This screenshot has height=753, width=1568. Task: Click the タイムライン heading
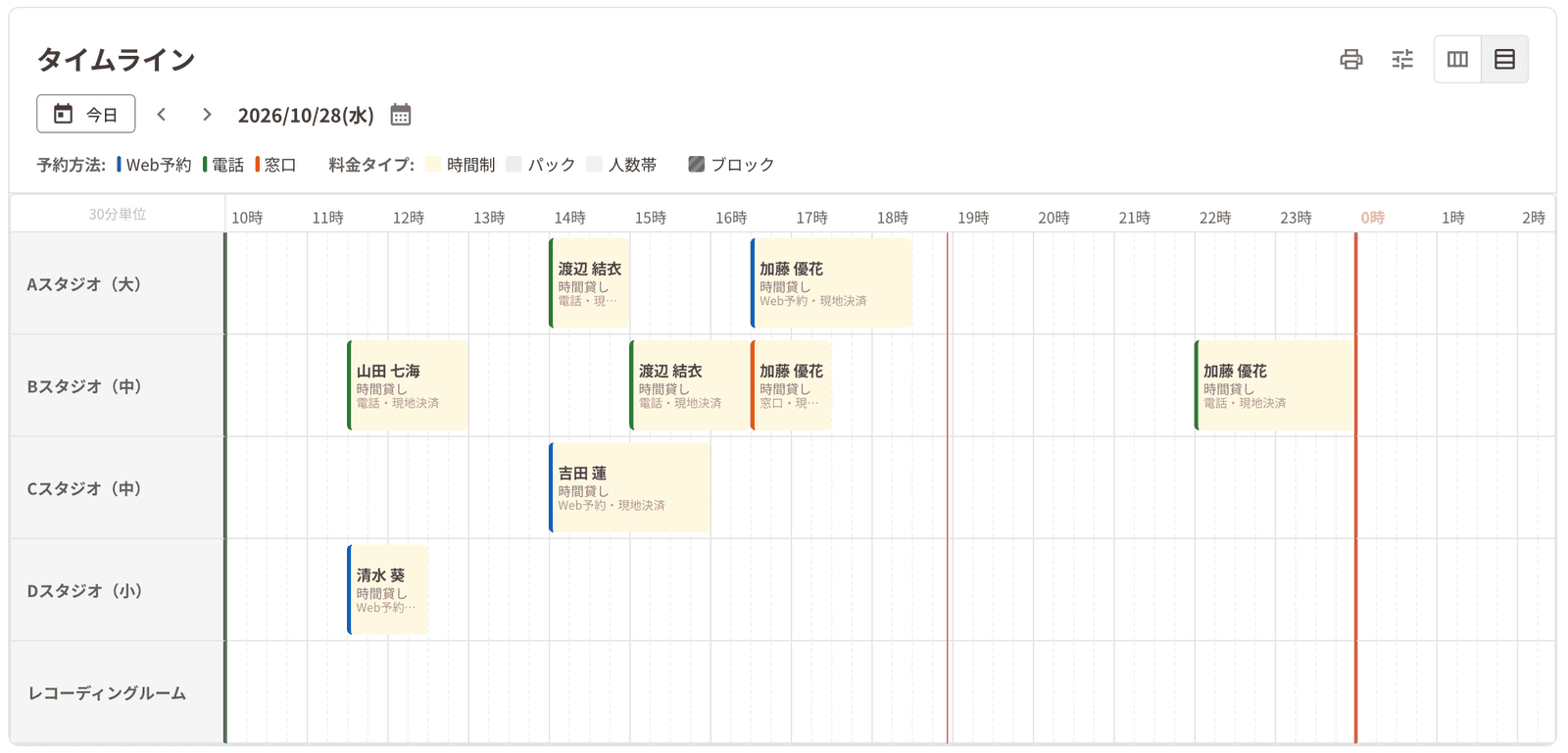pos(117,60)
